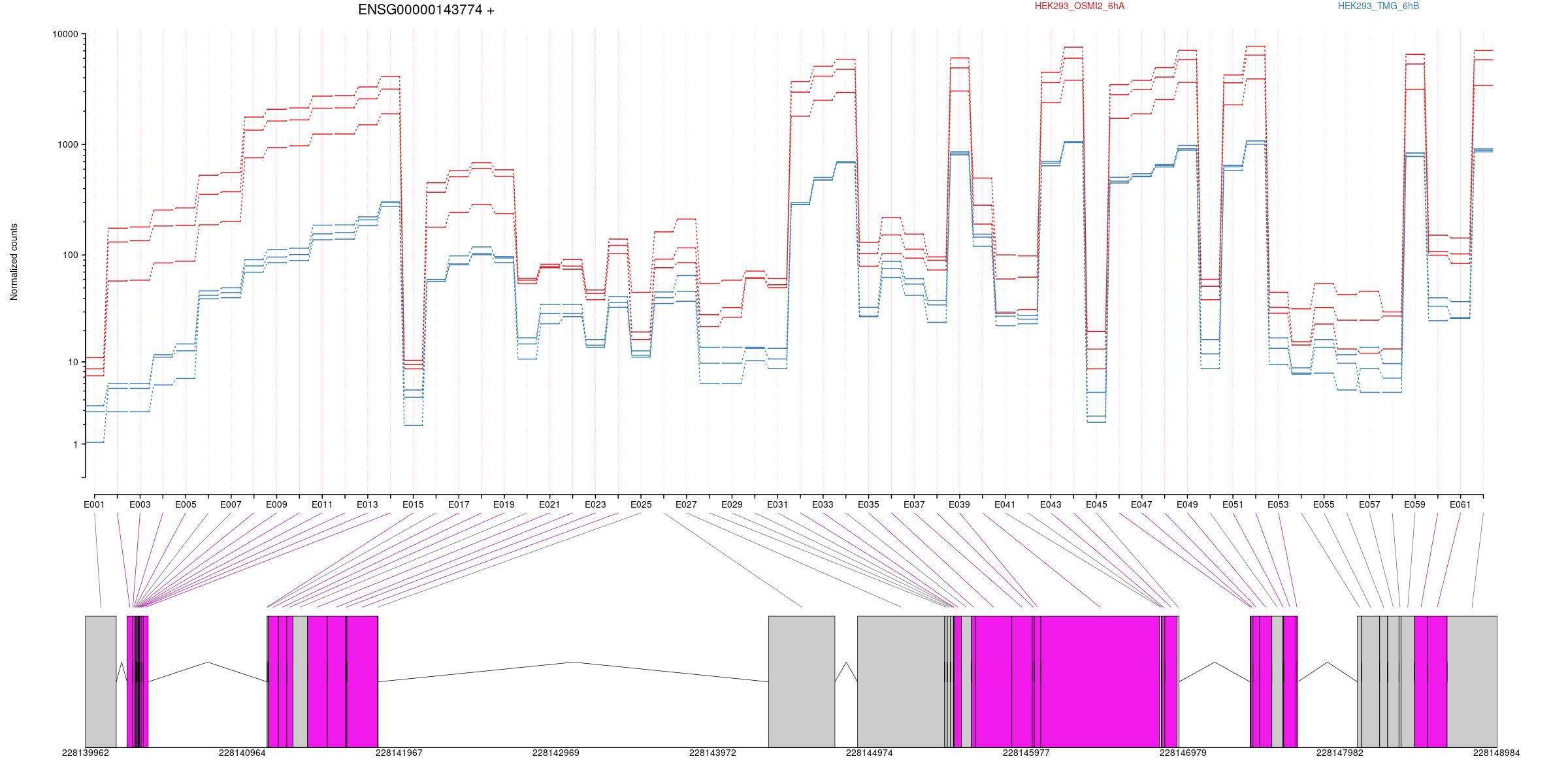Screen dimensions: 1568x784
Task: Click exon label E011
Action: click(322, 504)
